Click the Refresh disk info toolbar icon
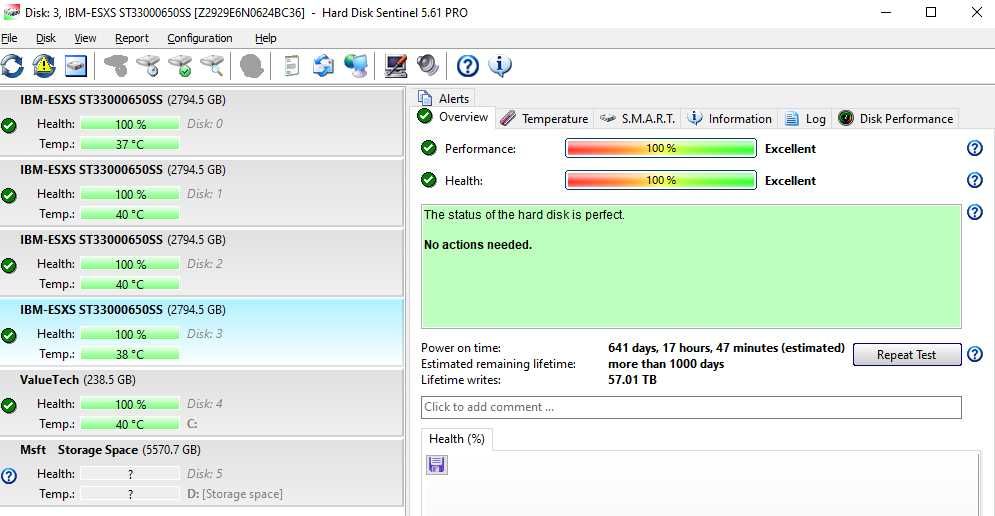The height and width of the screenshot is (516, 995). [x=12, y=65]
